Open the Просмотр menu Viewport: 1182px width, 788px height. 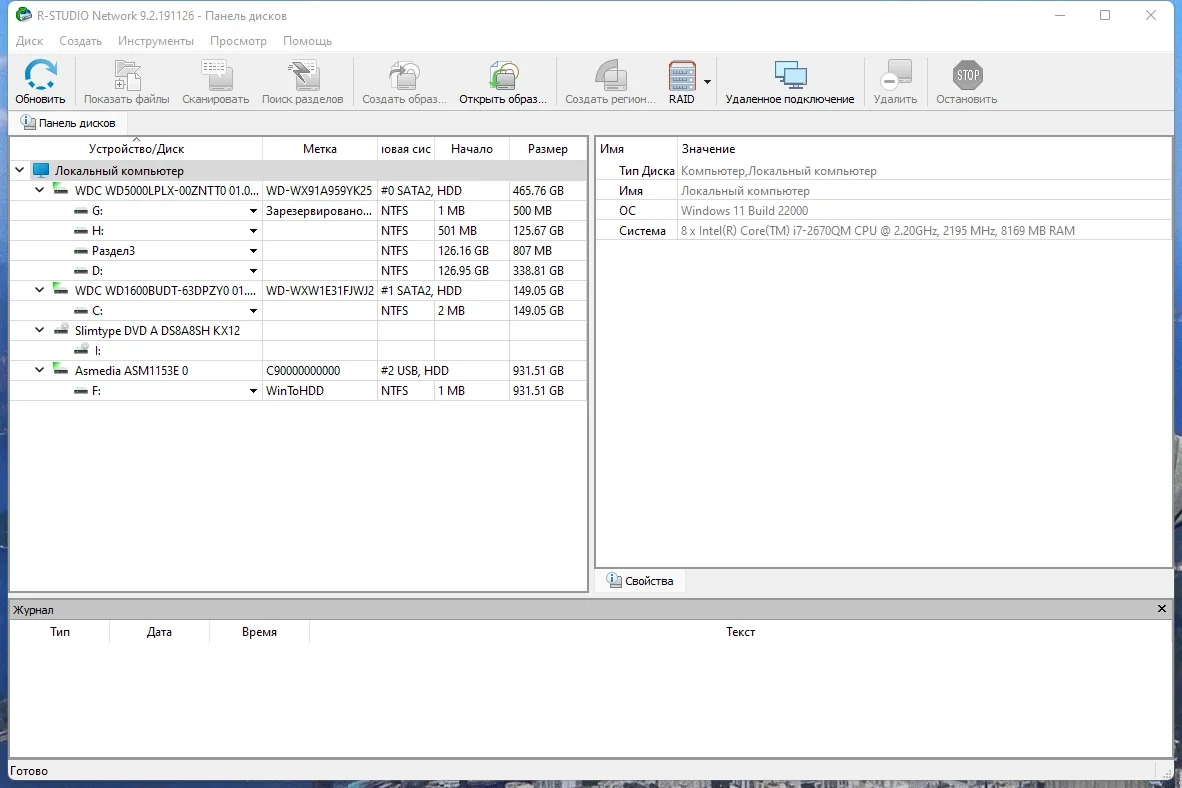(x=238, y=41)
